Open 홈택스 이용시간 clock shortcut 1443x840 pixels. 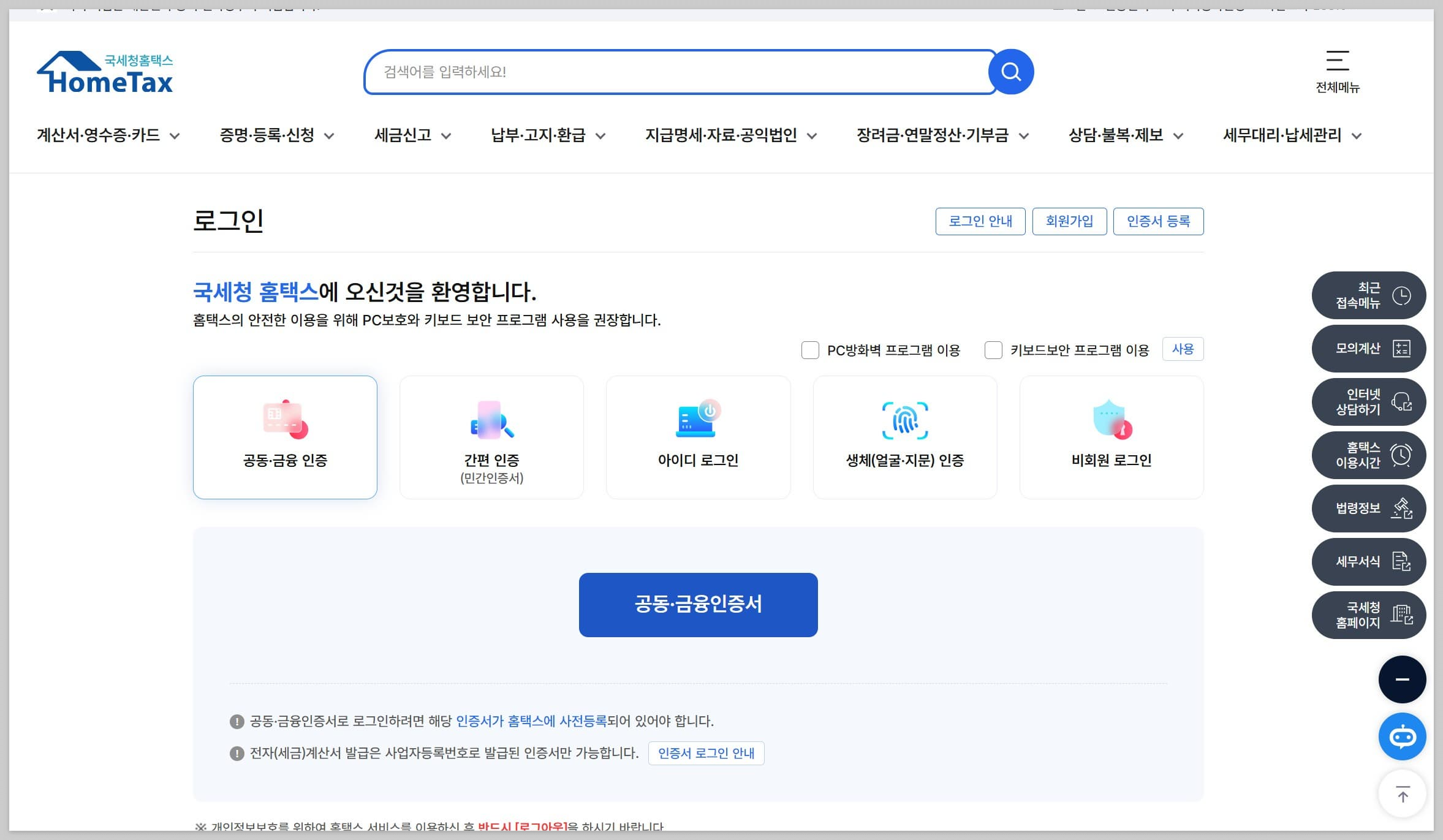[1368, 455]
